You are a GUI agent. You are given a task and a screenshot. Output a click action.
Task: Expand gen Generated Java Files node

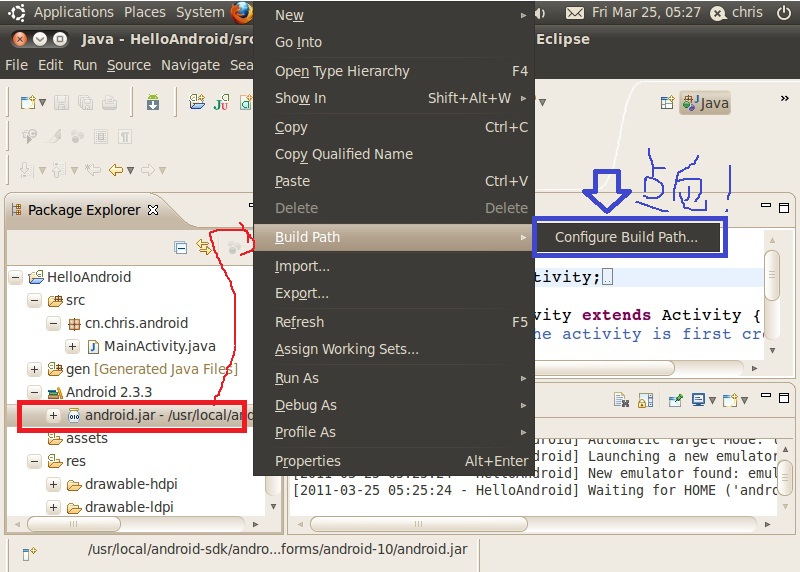(35, 369)
